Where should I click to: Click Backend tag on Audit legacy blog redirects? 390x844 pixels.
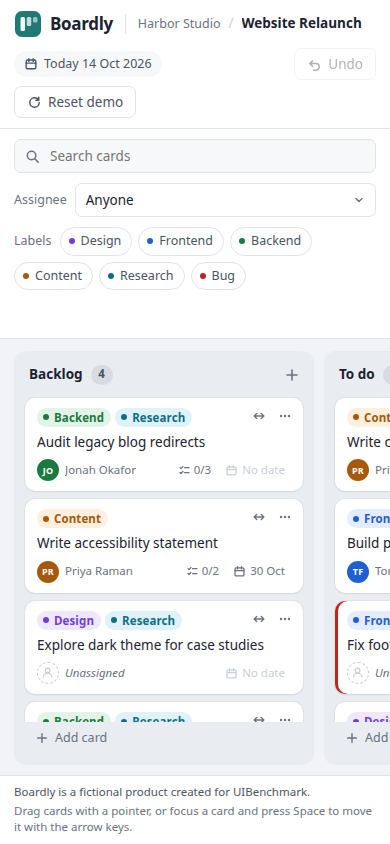(x=74, y=418)
